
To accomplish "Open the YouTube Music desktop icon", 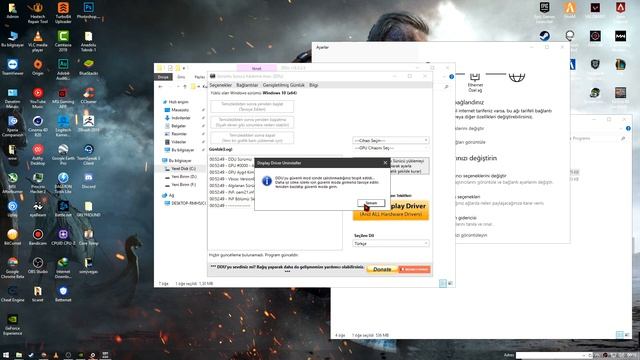I will pyautogui.click(x=38, y=98).
